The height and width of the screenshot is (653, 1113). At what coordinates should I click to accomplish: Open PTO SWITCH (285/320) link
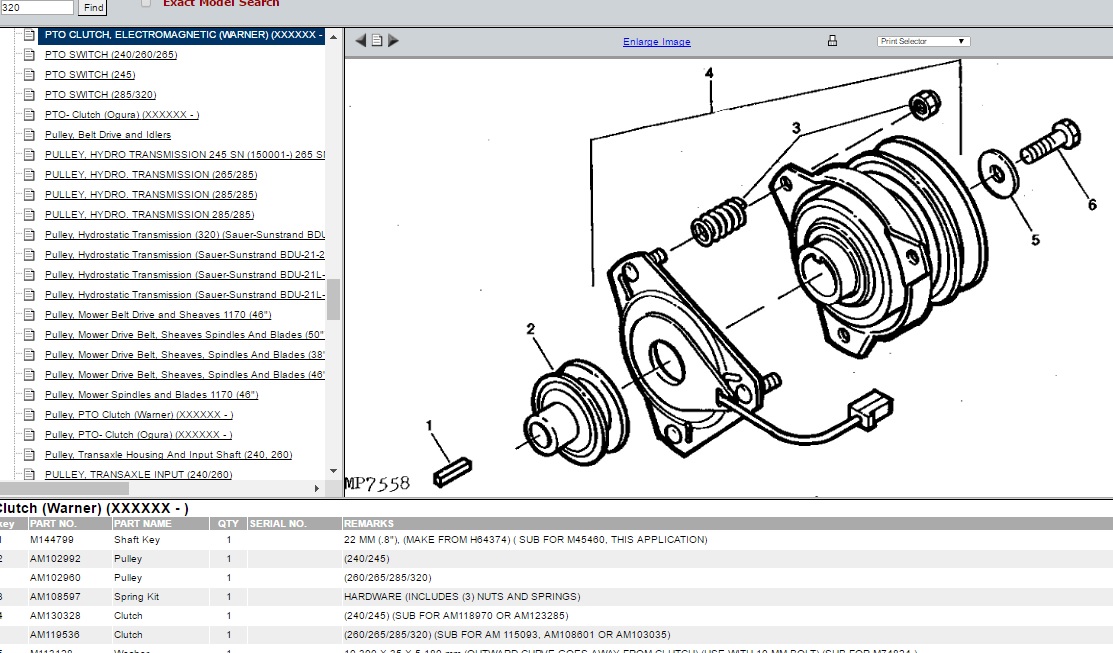[100, 94]
